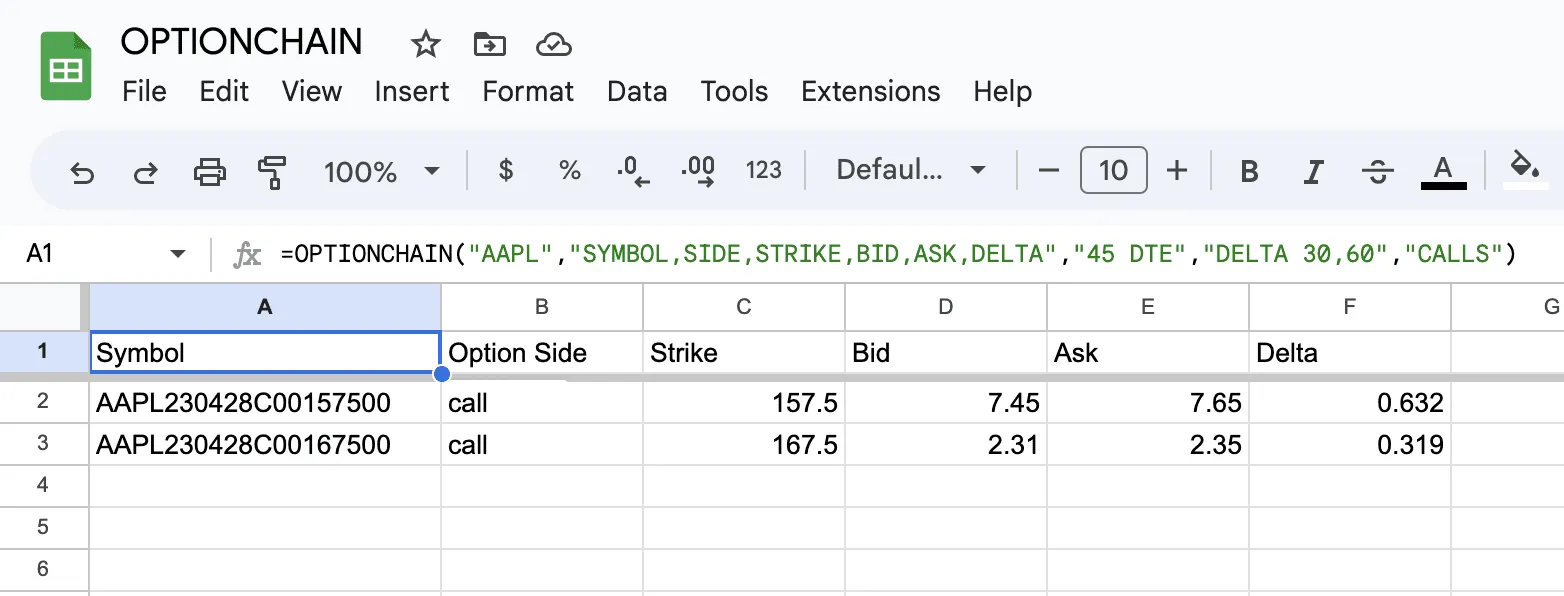This screenshot has width=1564, height=596.
Task: Select cell AAPL230428C00167500
Action: [265, 444]
